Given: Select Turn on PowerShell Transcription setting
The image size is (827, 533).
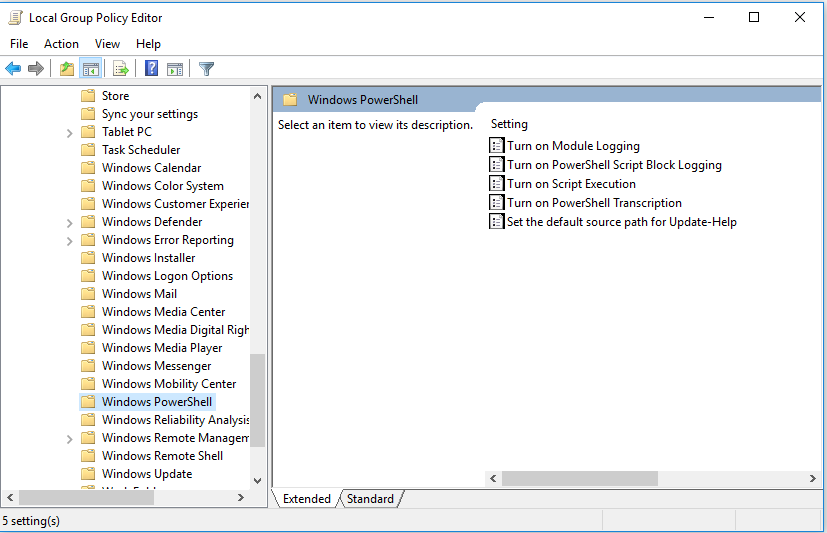Looking at the screenshot, I should click(594, 203).
